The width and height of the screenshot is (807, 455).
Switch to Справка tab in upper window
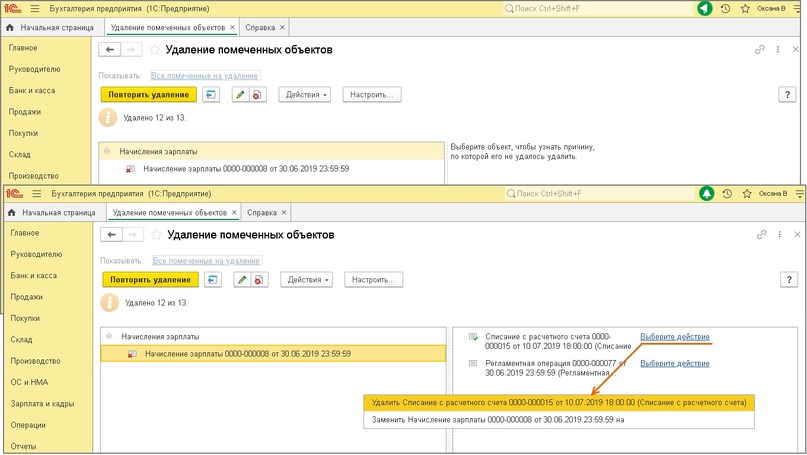[x=260, y=28]
